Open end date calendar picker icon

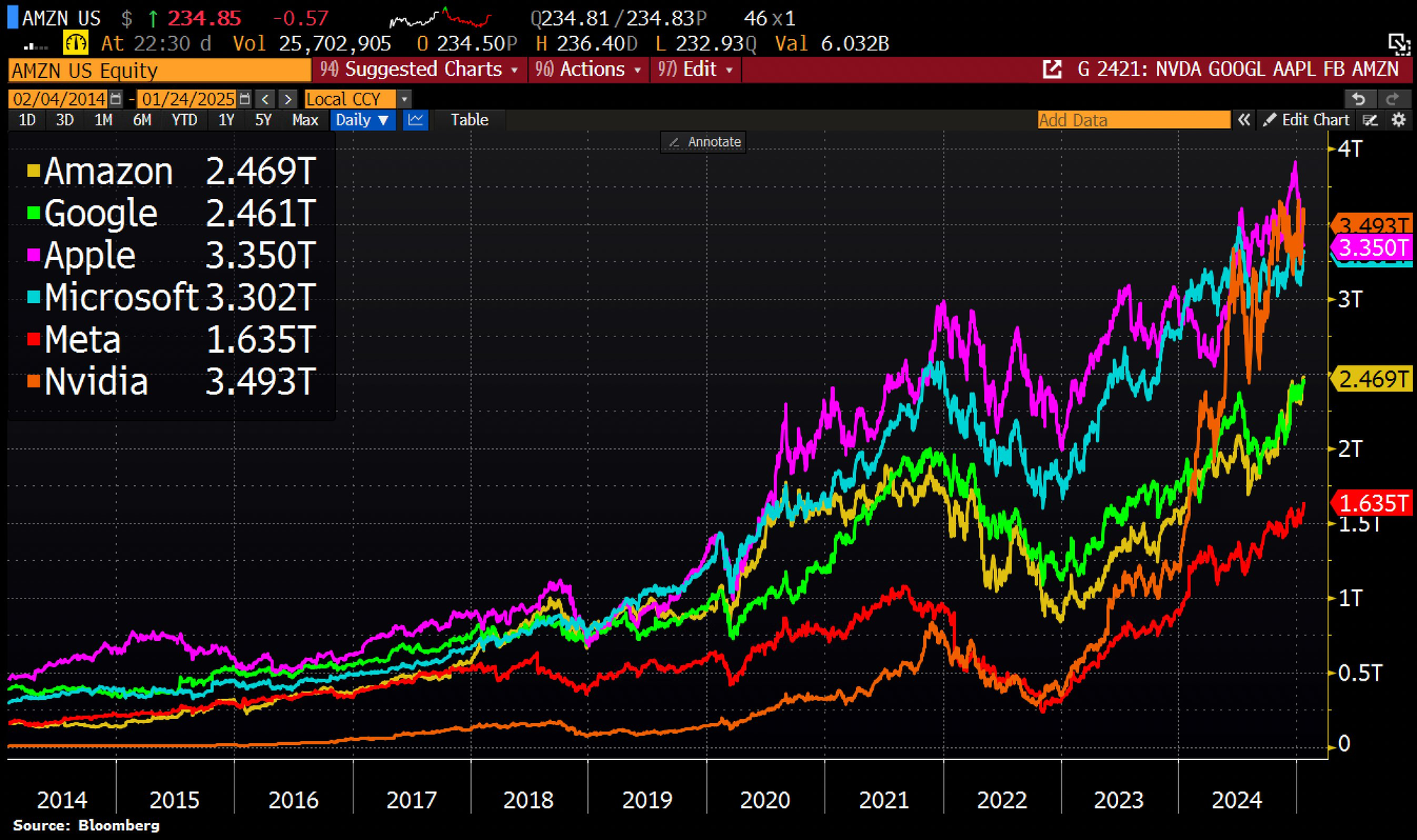click(244, 98)
